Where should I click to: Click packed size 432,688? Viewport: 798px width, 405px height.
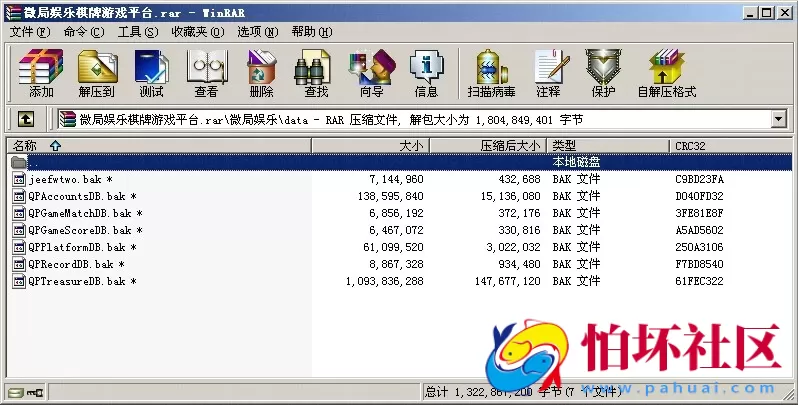(x=520, y=179)
